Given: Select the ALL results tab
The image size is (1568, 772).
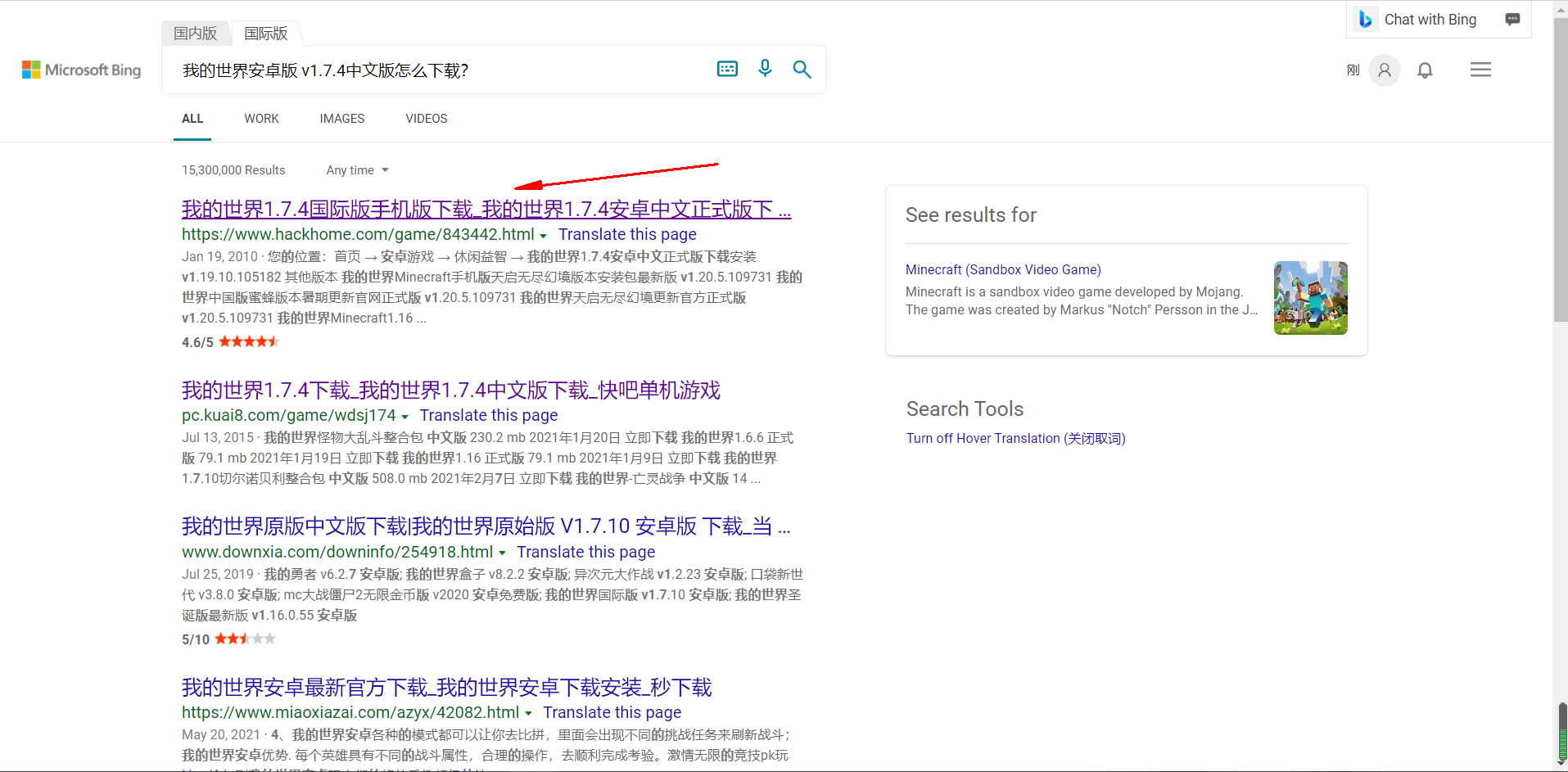Looking at the screenshot, I should coord(192,119).
